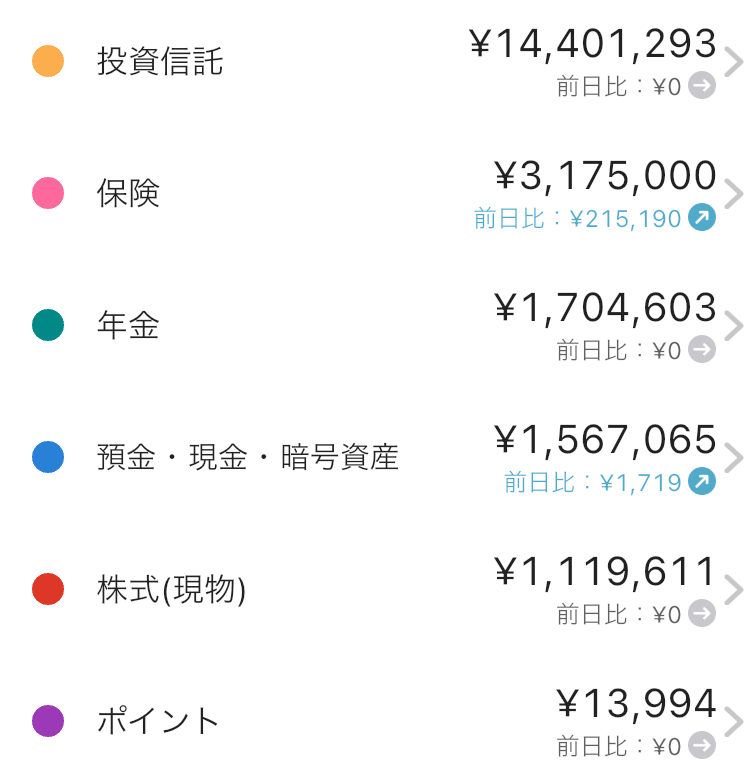The width and height of the screenshot is (750, 775).
Task: Open details via ポイント chevron
Action: [734, 722]
